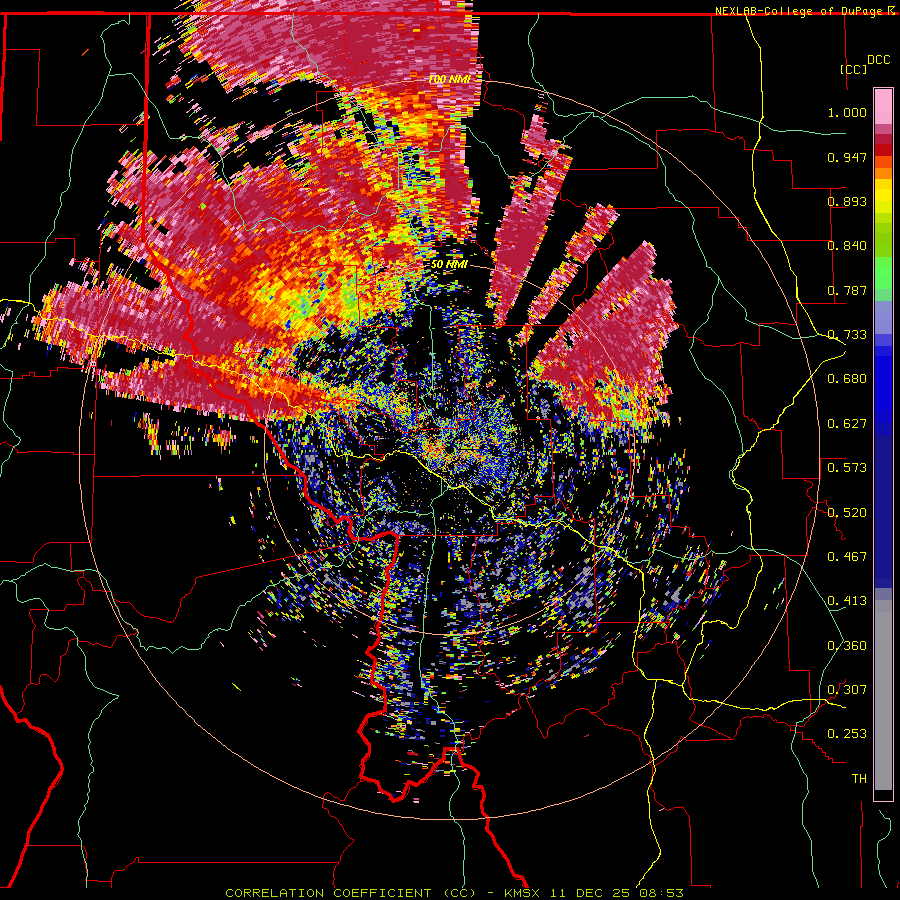Select the 0.413 legend label
Image resolution: width=900 pixels, height=900 pixels.
(847, 601)
